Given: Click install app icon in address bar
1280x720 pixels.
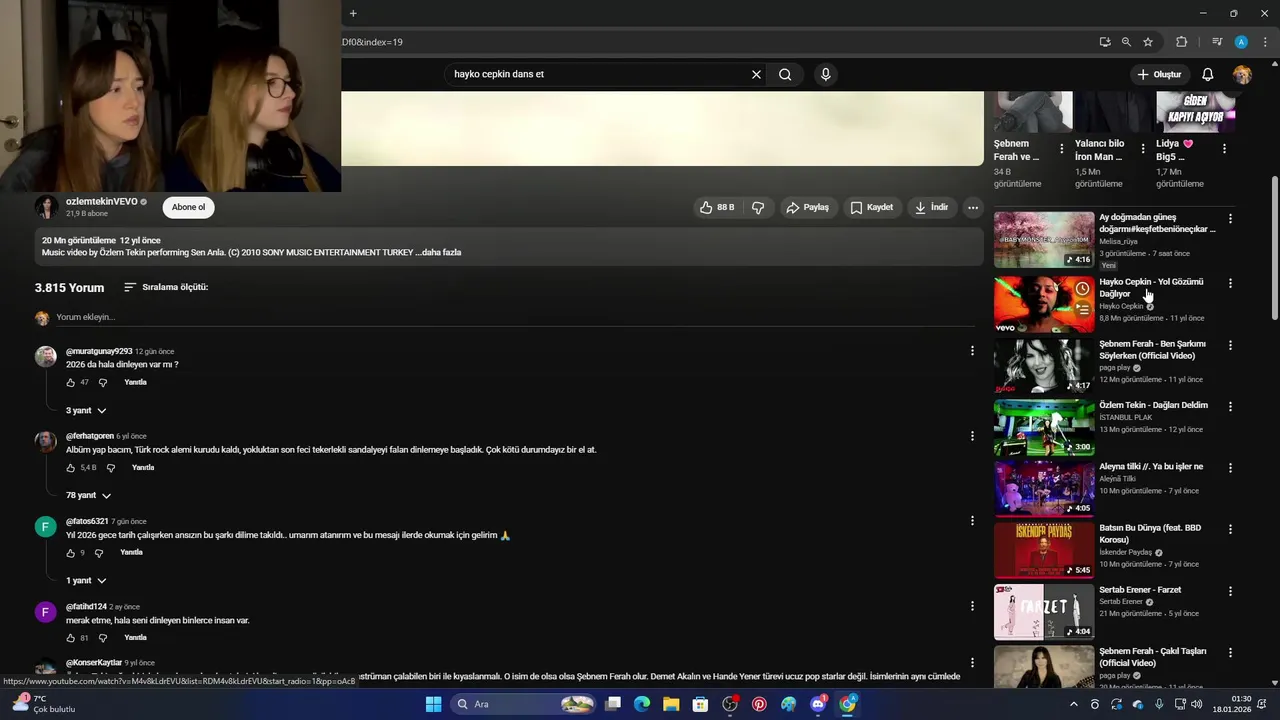Looking at the screenshot, I should tap(1105, 42).
